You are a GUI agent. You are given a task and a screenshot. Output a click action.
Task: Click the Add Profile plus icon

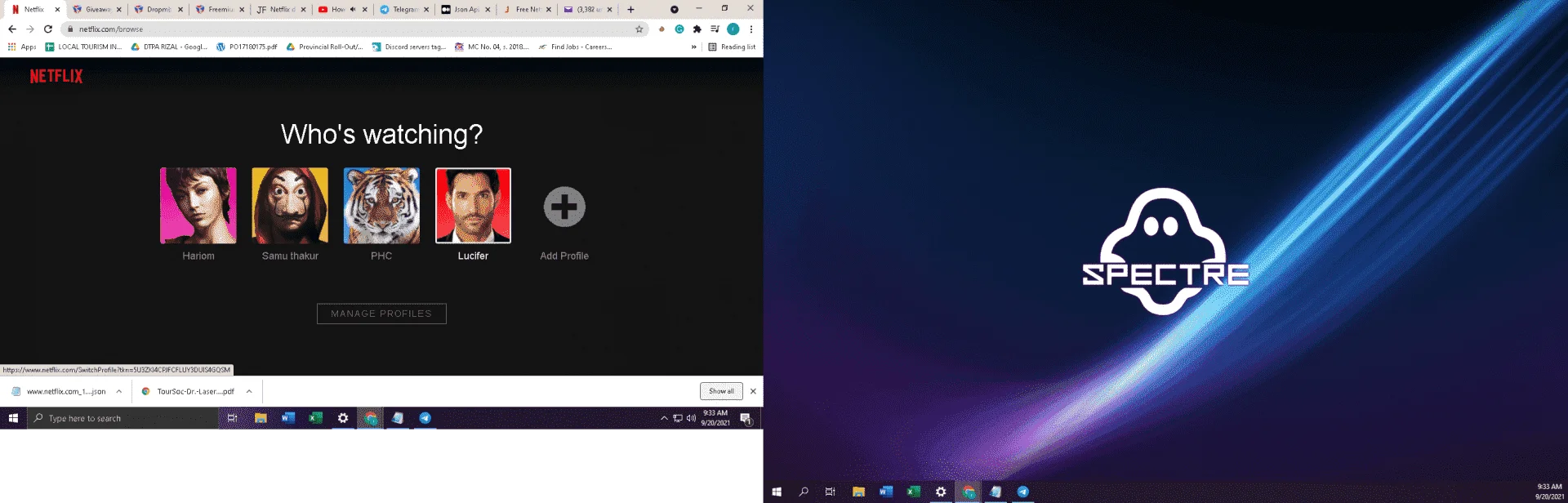click(x=564, y=207)
